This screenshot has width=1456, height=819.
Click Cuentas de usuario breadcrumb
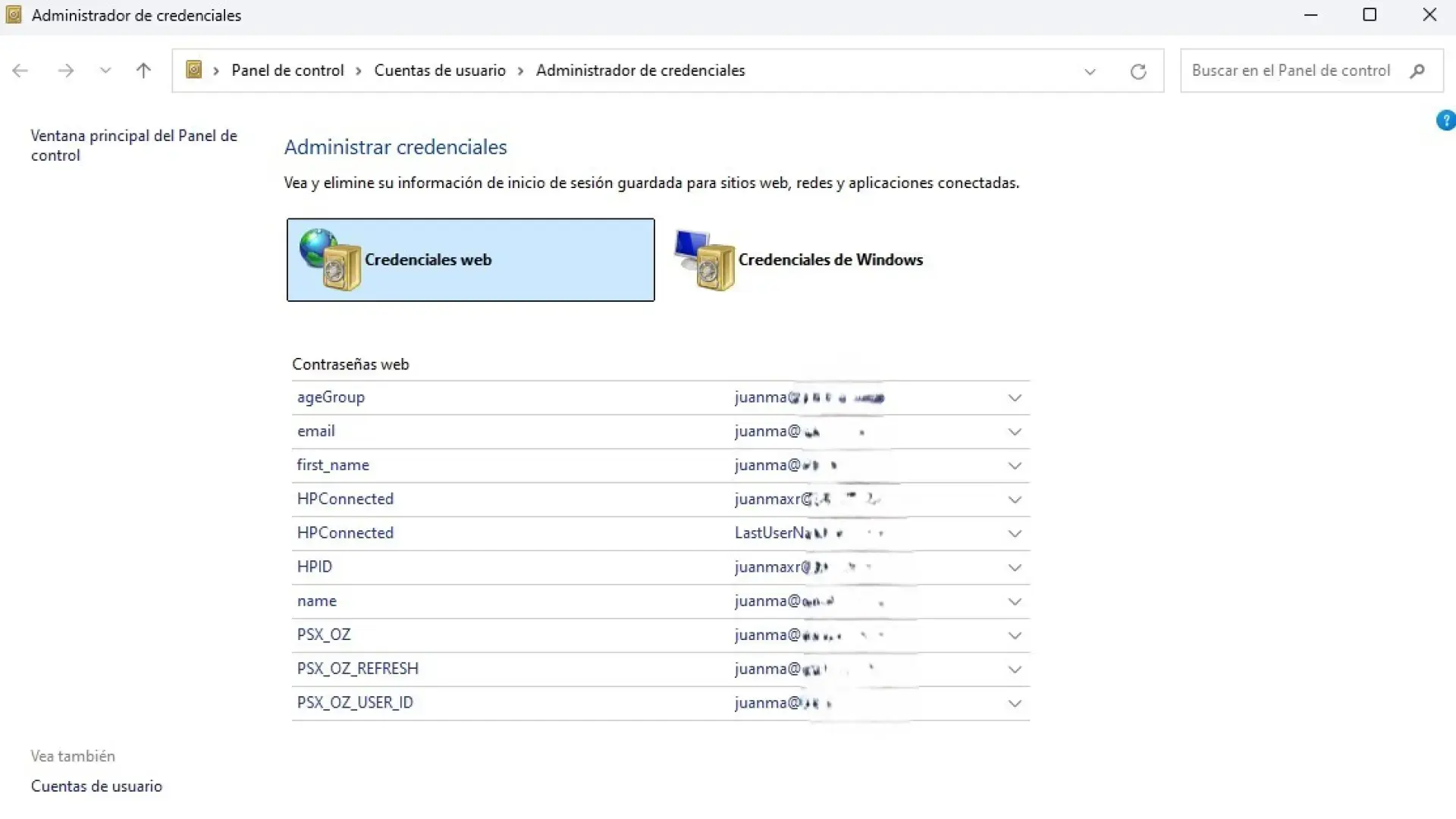(440, 71)
